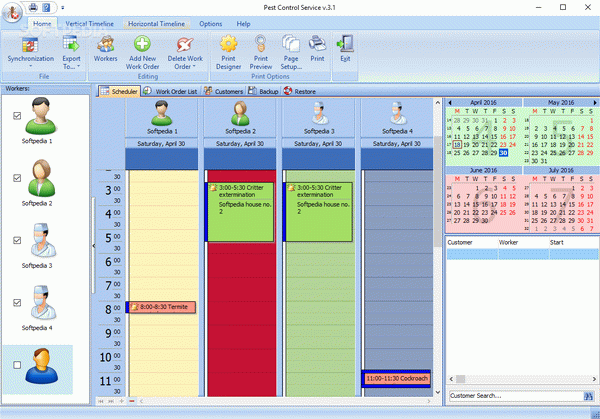Uncheck Softpedia 2 worker checkbox

(x=17, y=178)
